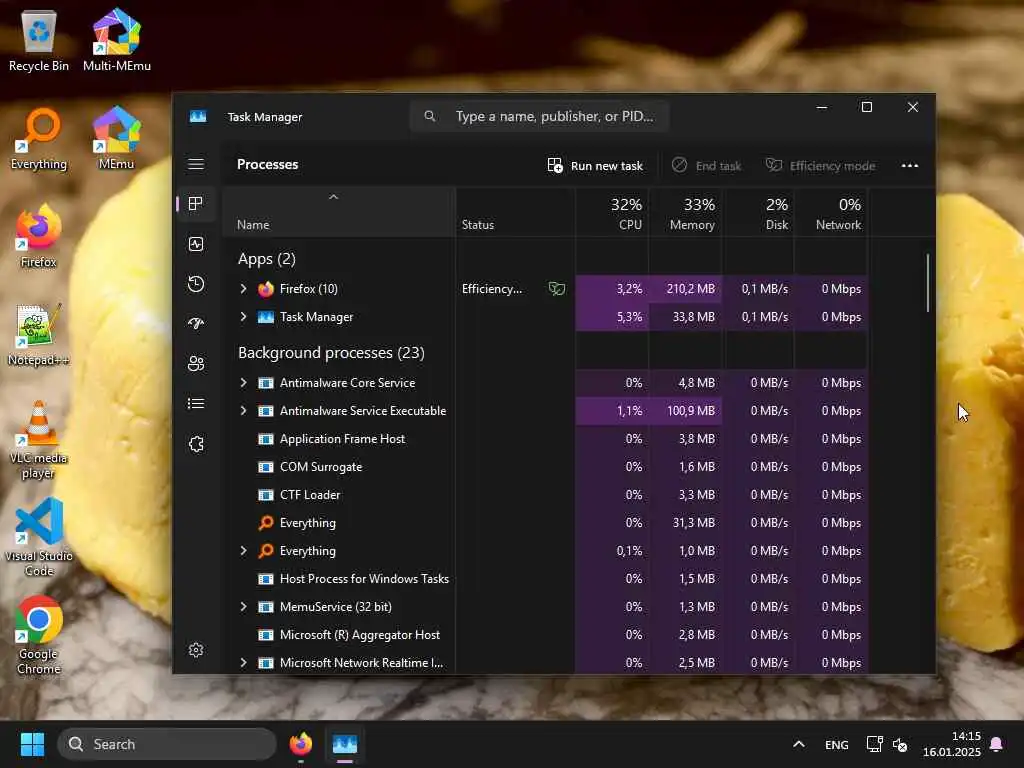The width and height of the screenshot is (1024, 768).
Task: Select the Everything desktop shortcut
Action: click(x=39, y=139)
